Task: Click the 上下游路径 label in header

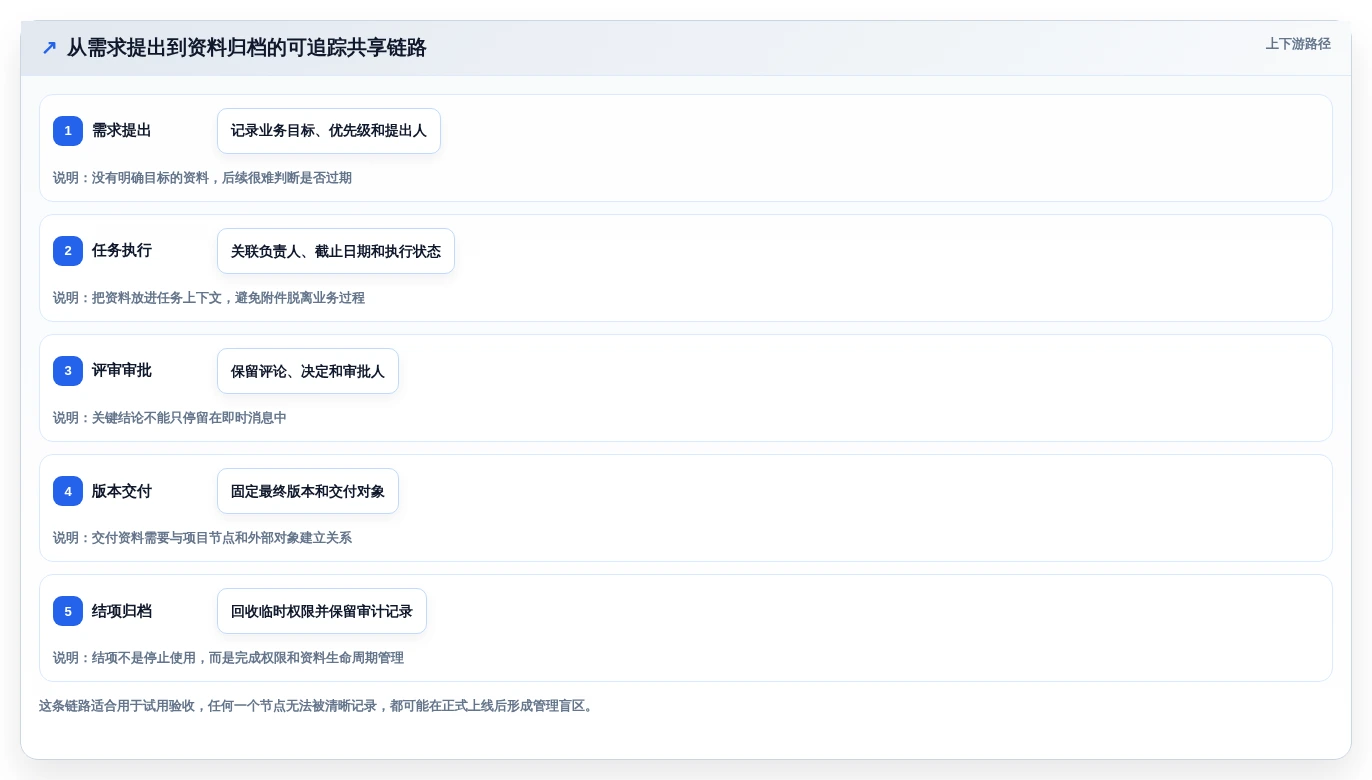Action: pyautogui.click(x=1298, y=44)
